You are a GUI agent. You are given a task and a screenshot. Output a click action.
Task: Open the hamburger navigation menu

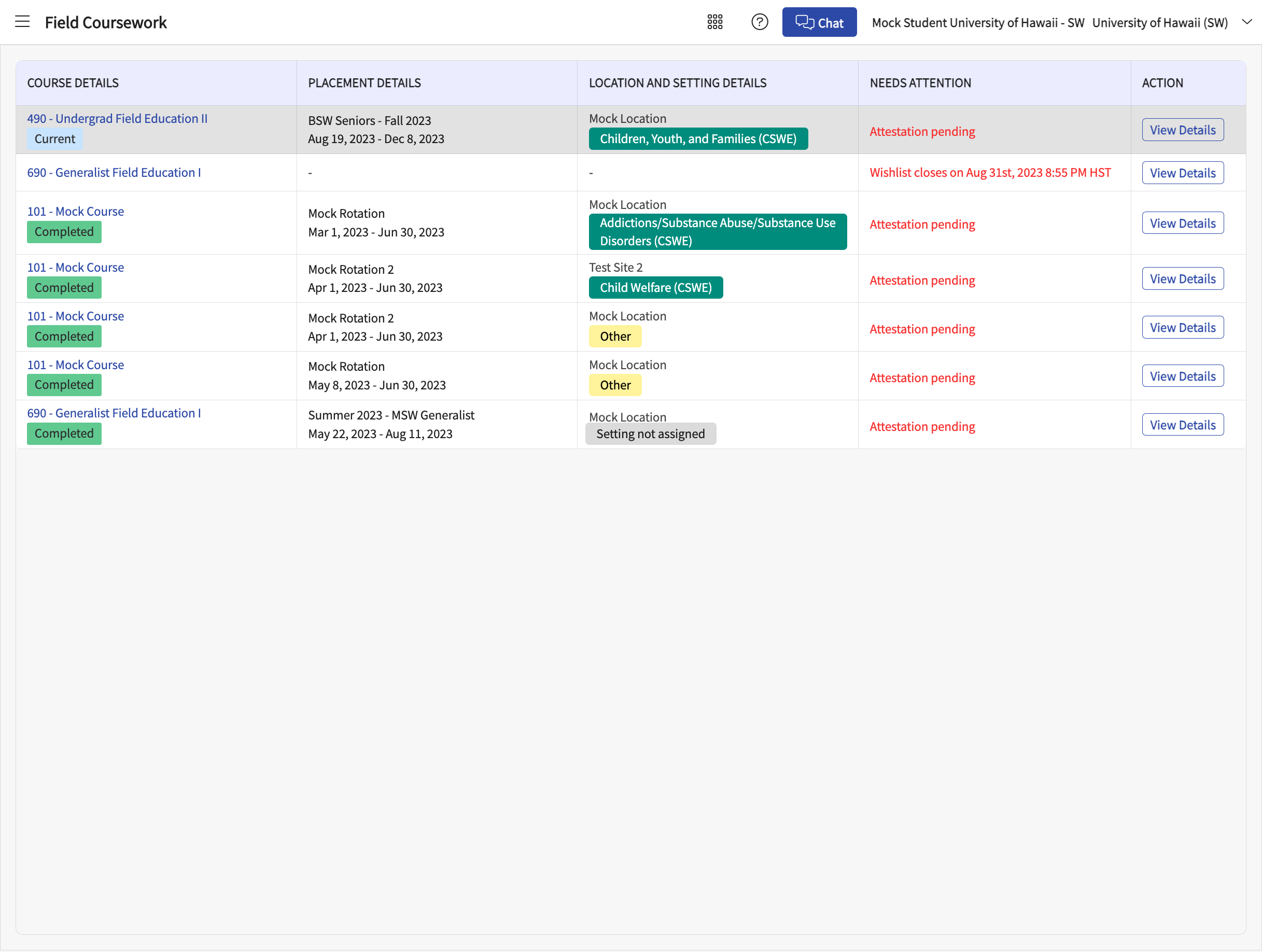(22, 22)
